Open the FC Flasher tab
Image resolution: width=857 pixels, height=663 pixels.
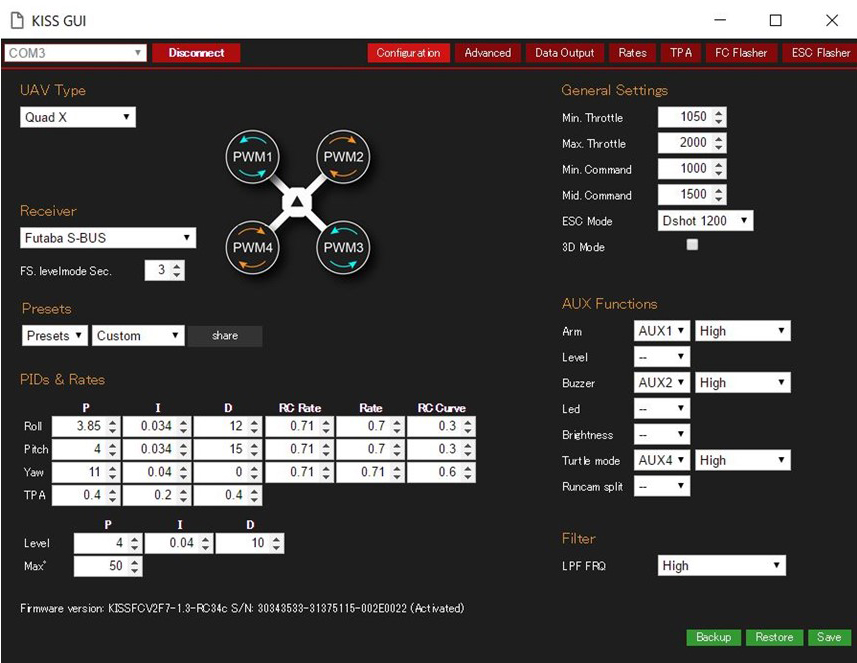[741, 53]
